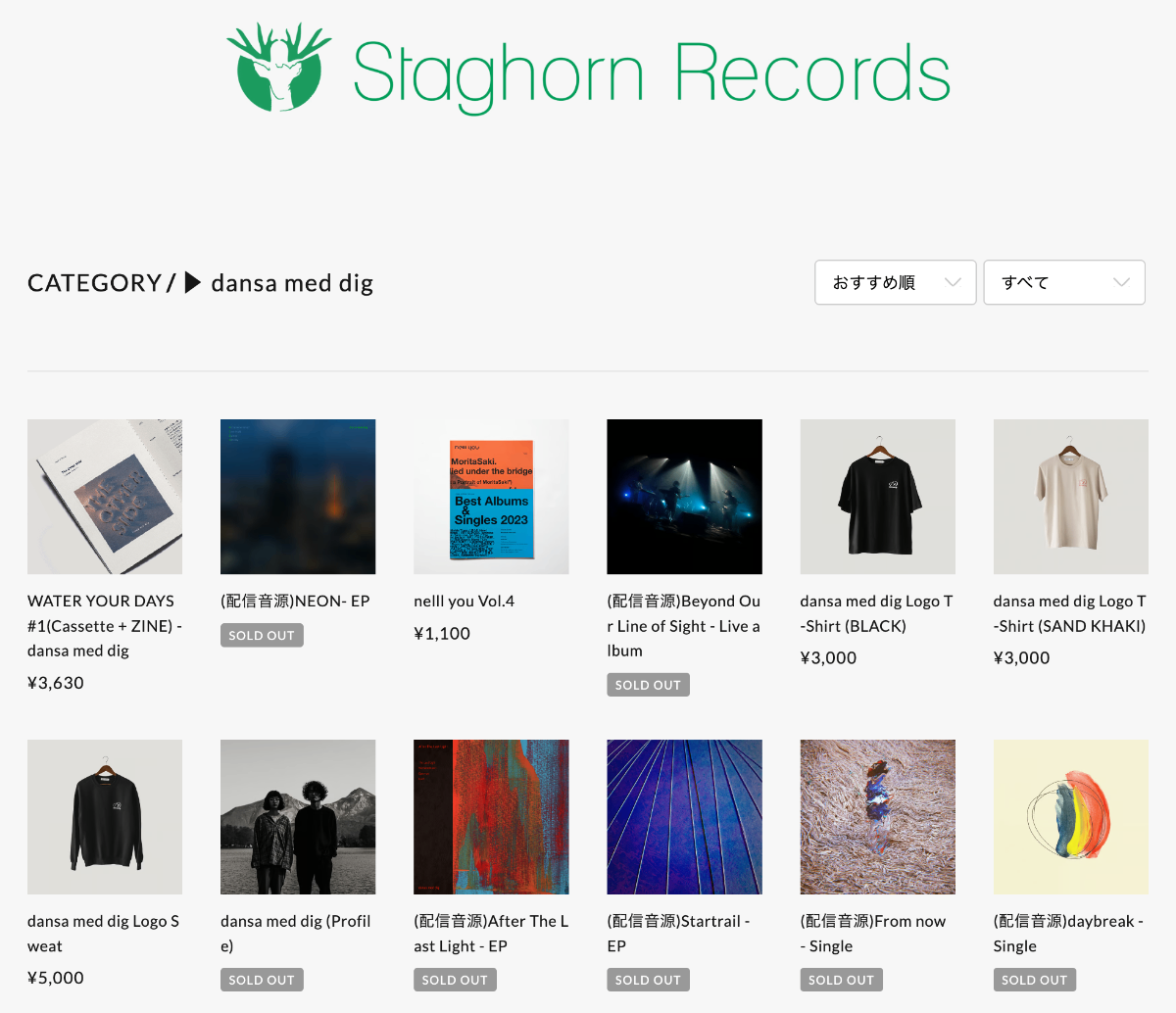This screenshot has width=1176, height=1013.
Task: Click the dansa med dig category triangle
Action: pyautogui.click(x=193, y=283)
